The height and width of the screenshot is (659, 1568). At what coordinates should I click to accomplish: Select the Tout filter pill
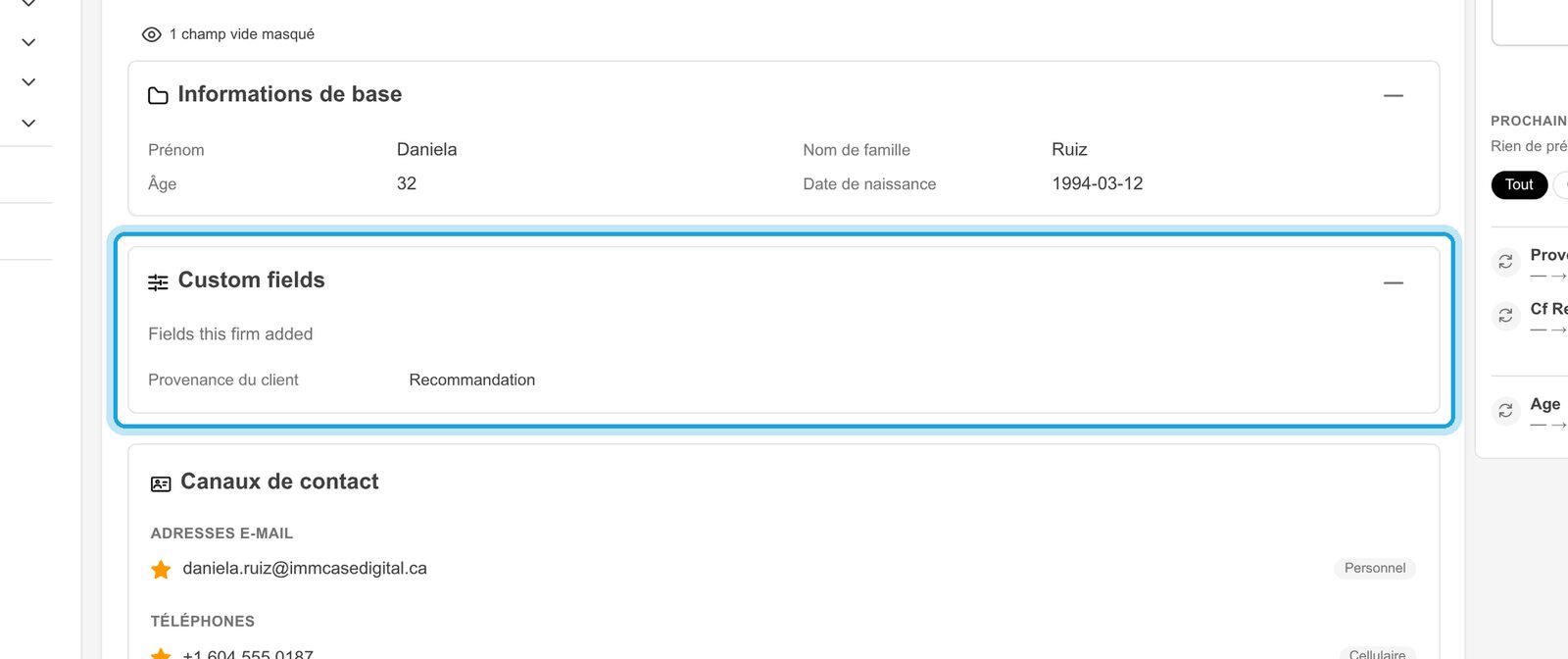point(1519,184)
